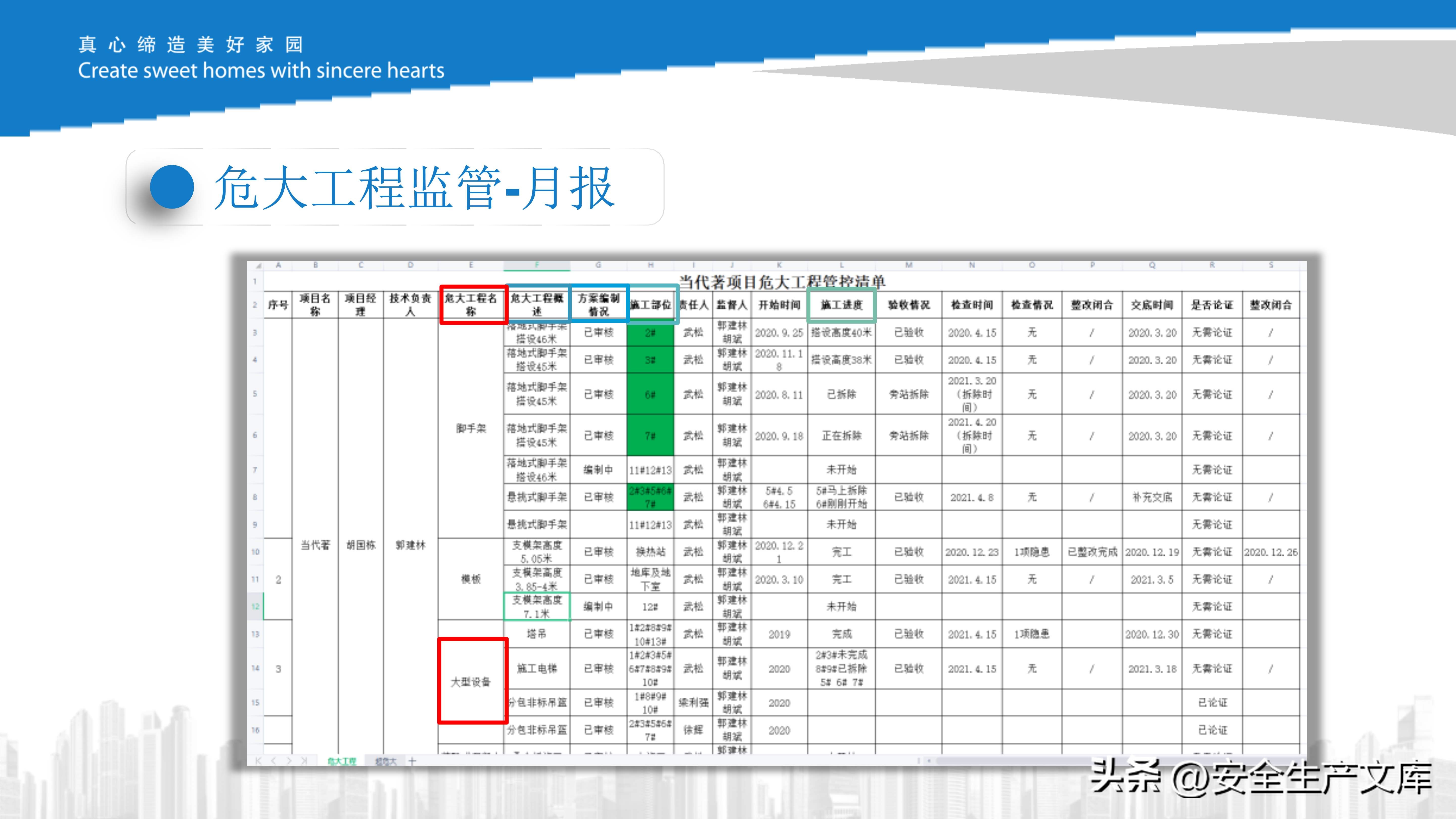Select highlighted column header F
This screenshot has width=1456, height=819.
tap(537, 265)
